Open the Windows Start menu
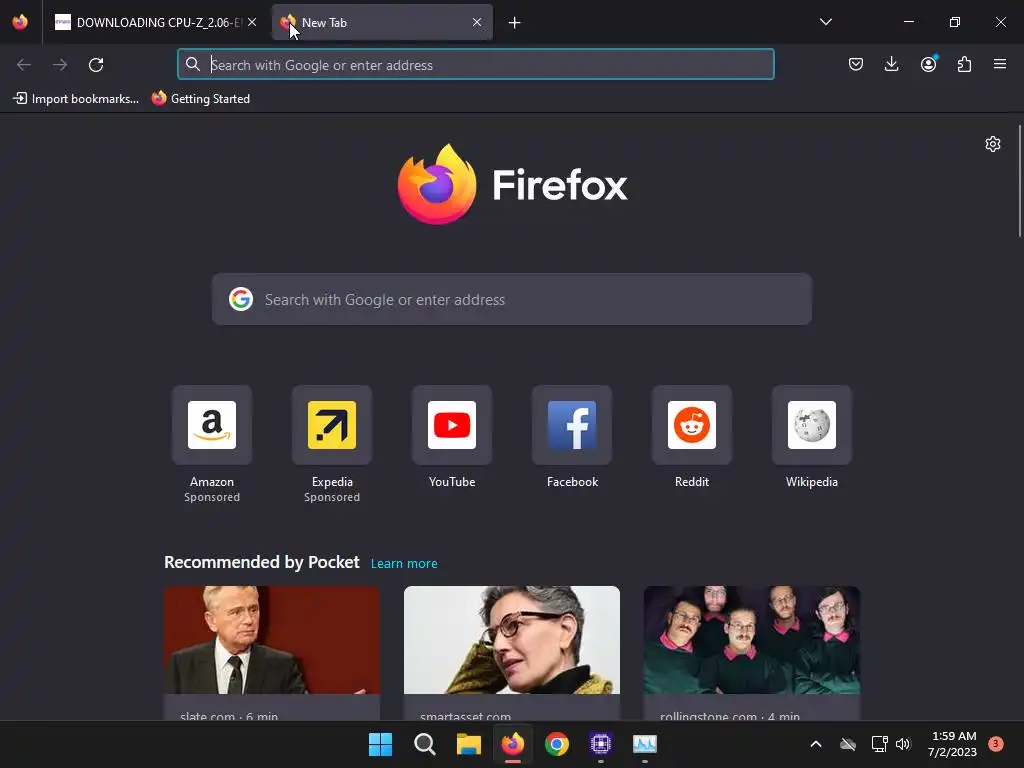The image size is (1024, 768). tap(380, 744)
